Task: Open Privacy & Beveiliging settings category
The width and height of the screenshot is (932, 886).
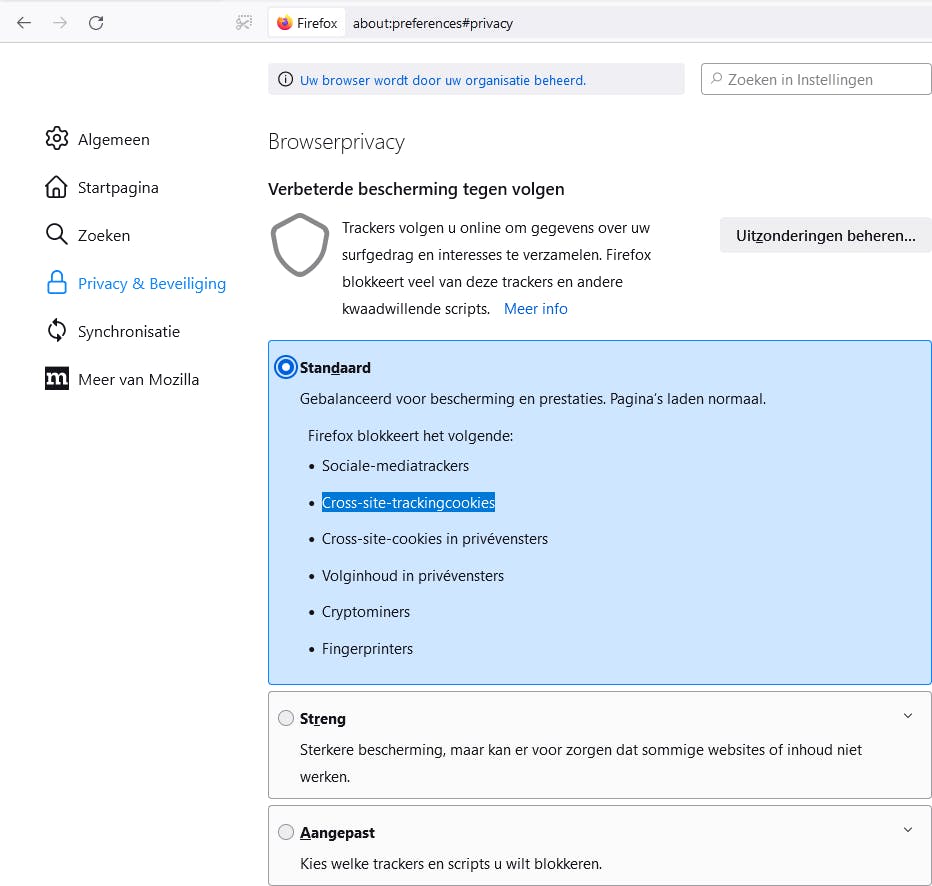Action: pos(151,283)
